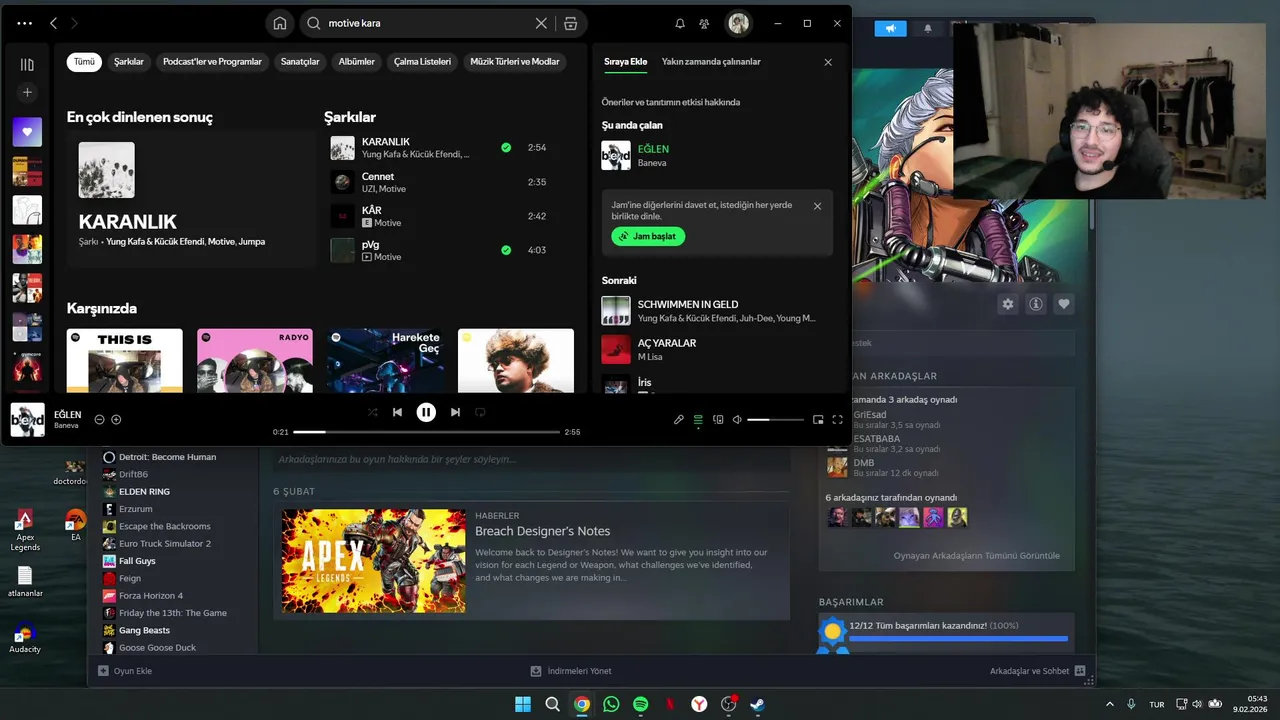Screen dimensions: 1280x720
Task: Select Euro Truck Simulator 2 in Steam
Action: point(165,544)
